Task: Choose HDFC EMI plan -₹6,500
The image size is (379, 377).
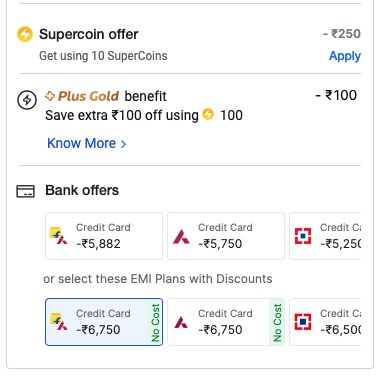Action: (x=325, y=322)
